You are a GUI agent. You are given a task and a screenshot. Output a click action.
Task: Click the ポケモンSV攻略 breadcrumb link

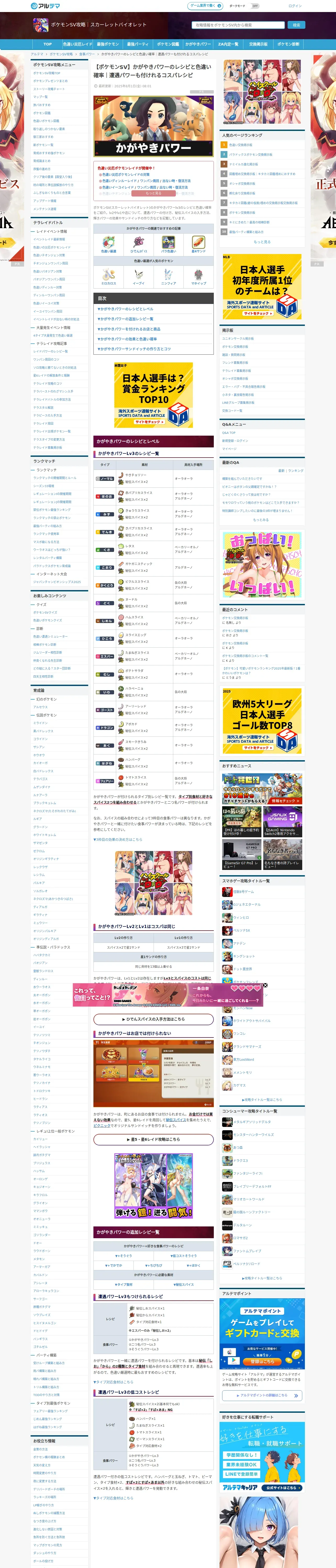61,54
